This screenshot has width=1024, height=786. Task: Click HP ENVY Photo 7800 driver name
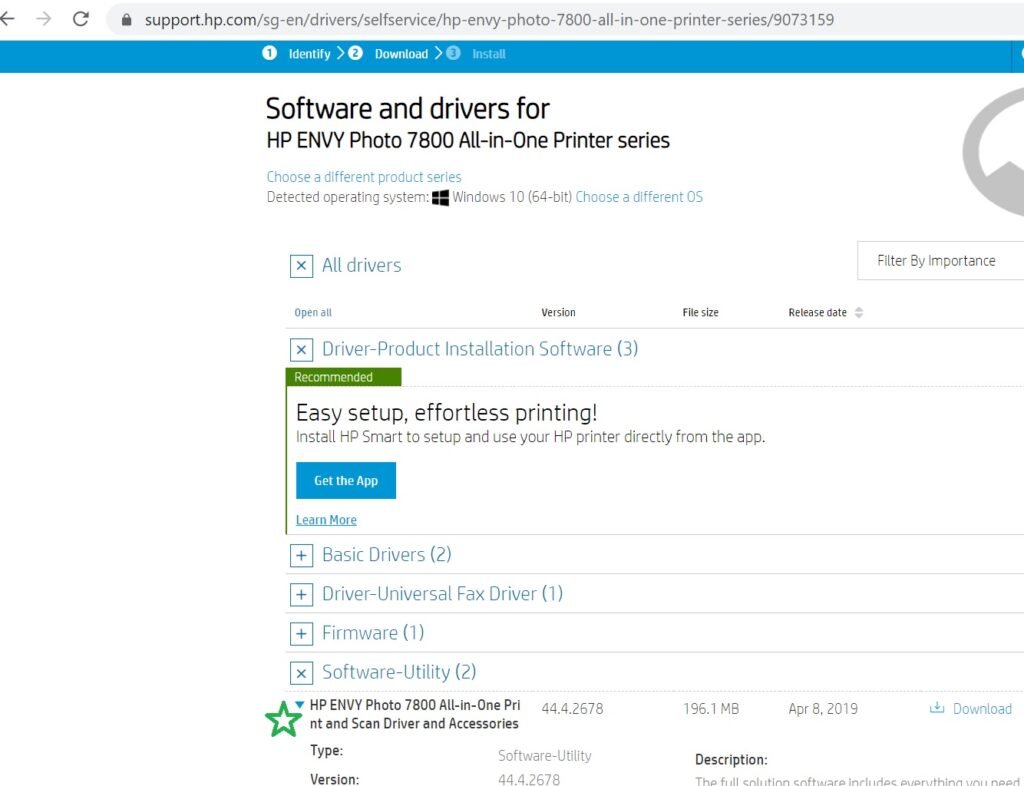[415, 714]
